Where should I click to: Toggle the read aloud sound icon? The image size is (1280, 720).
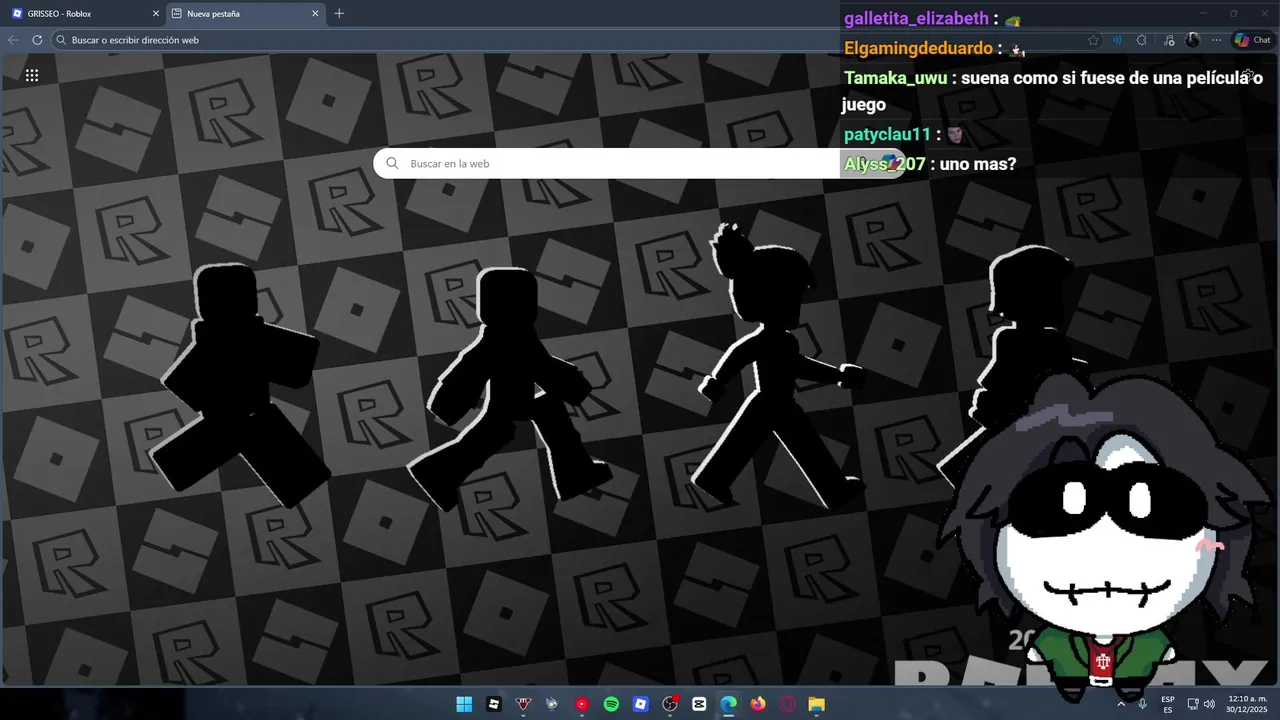1117,40
